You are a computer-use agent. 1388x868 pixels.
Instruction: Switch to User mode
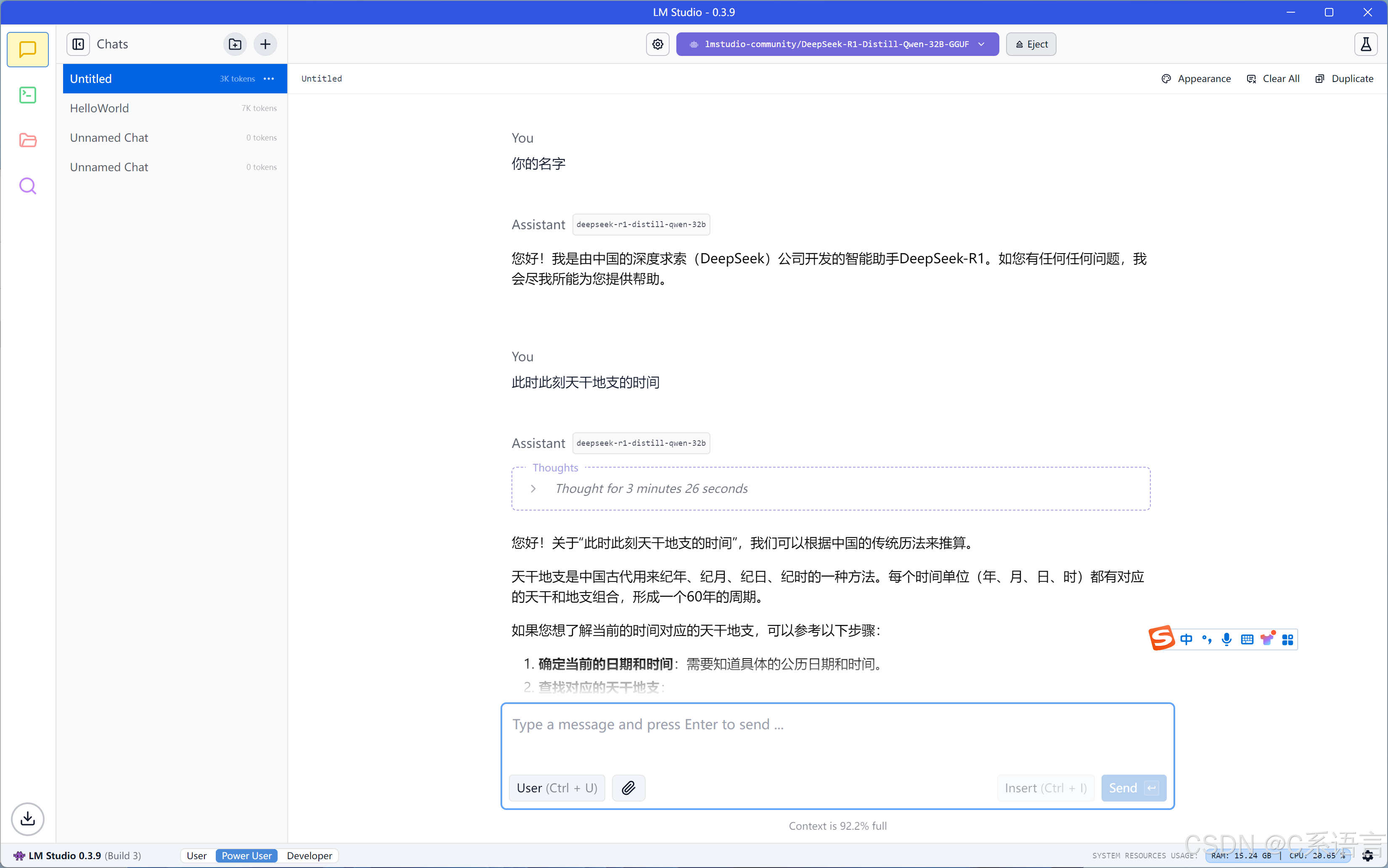197,855
